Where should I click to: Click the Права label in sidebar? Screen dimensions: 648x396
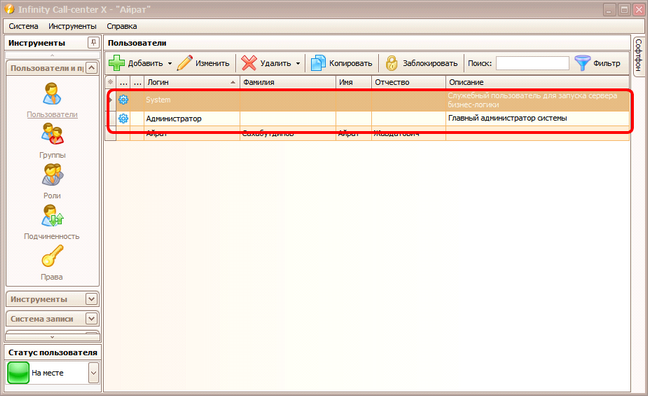52,277
